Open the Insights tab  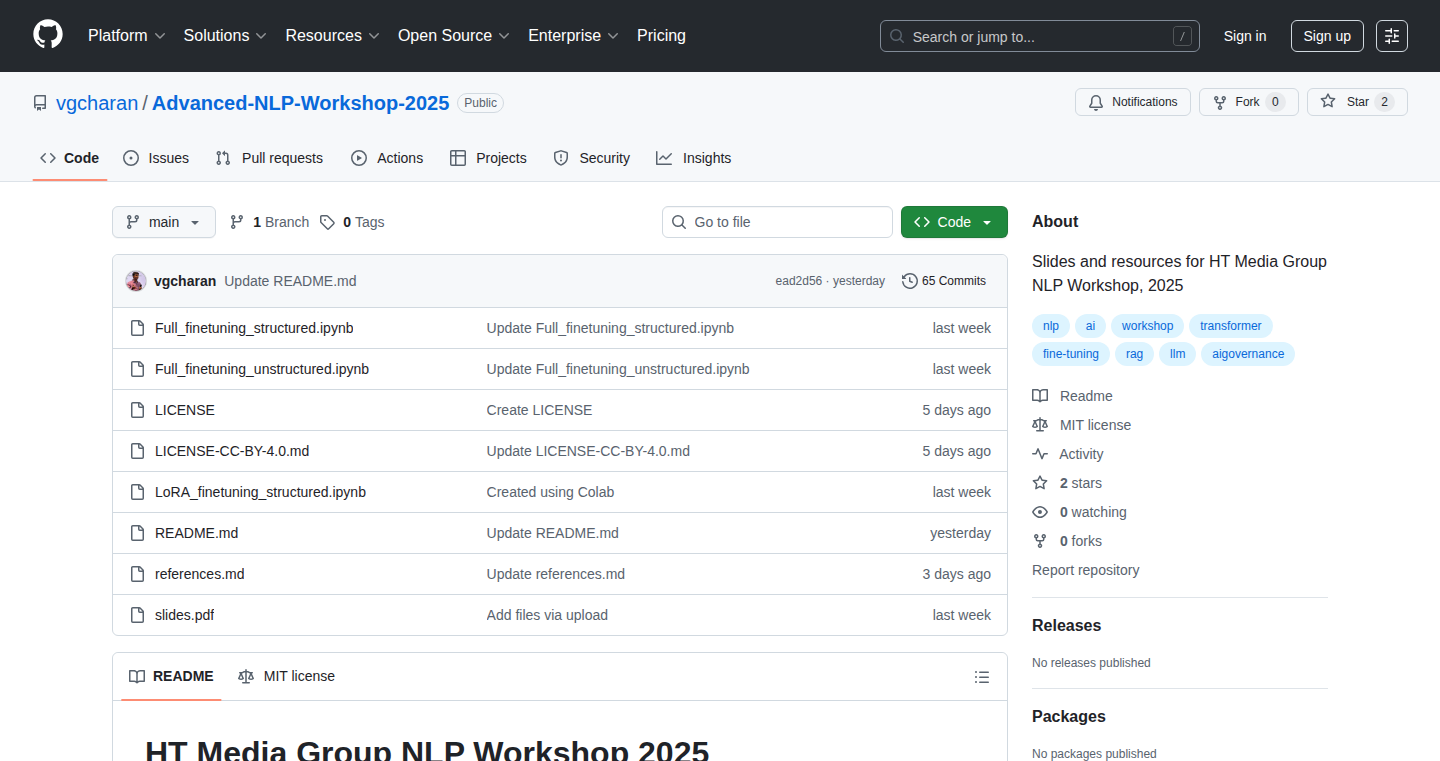coord(693,158)
